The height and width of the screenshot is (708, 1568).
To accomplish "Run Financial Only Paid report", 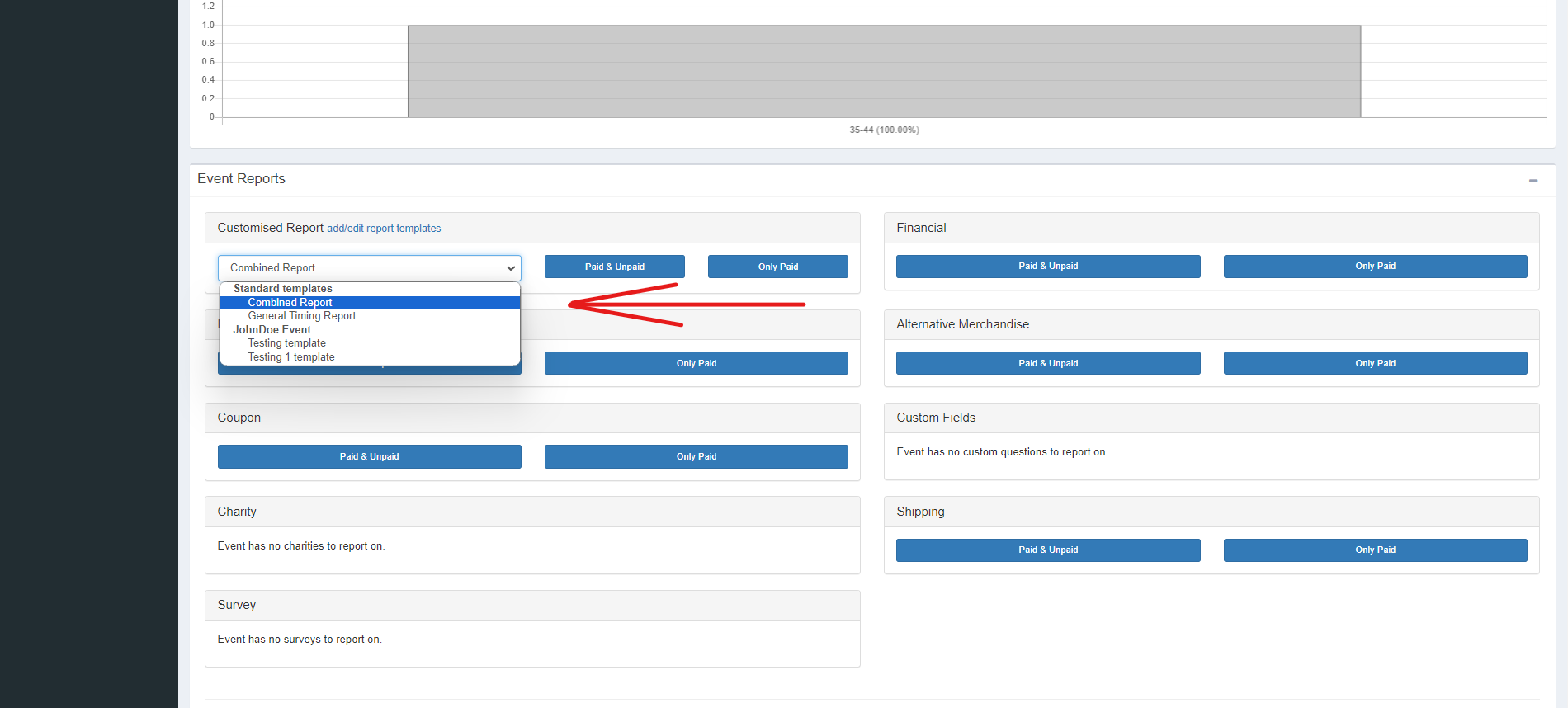I will 1376,267.
